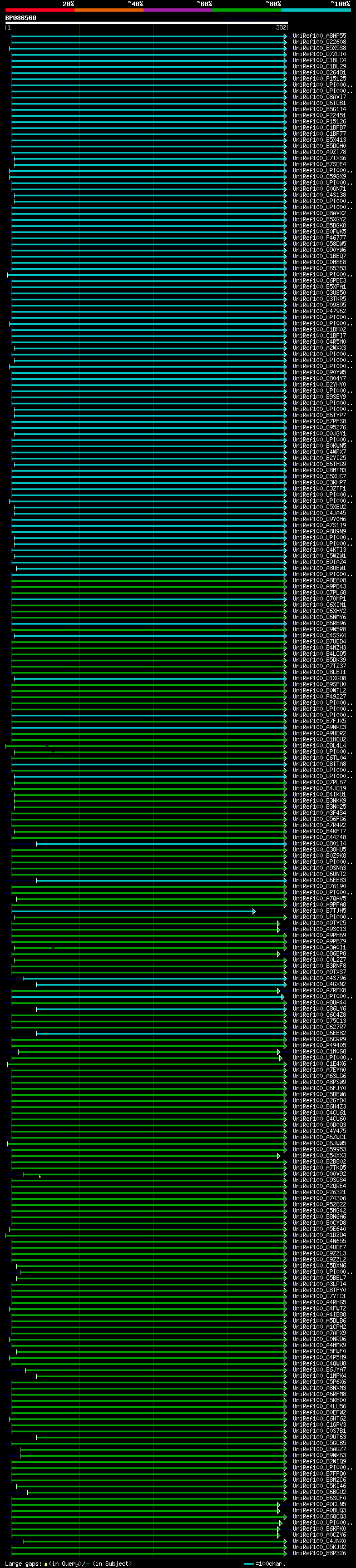Click the green ~80% legend segment
Viewport: 356px width, 1568px height.
(247, 10)
